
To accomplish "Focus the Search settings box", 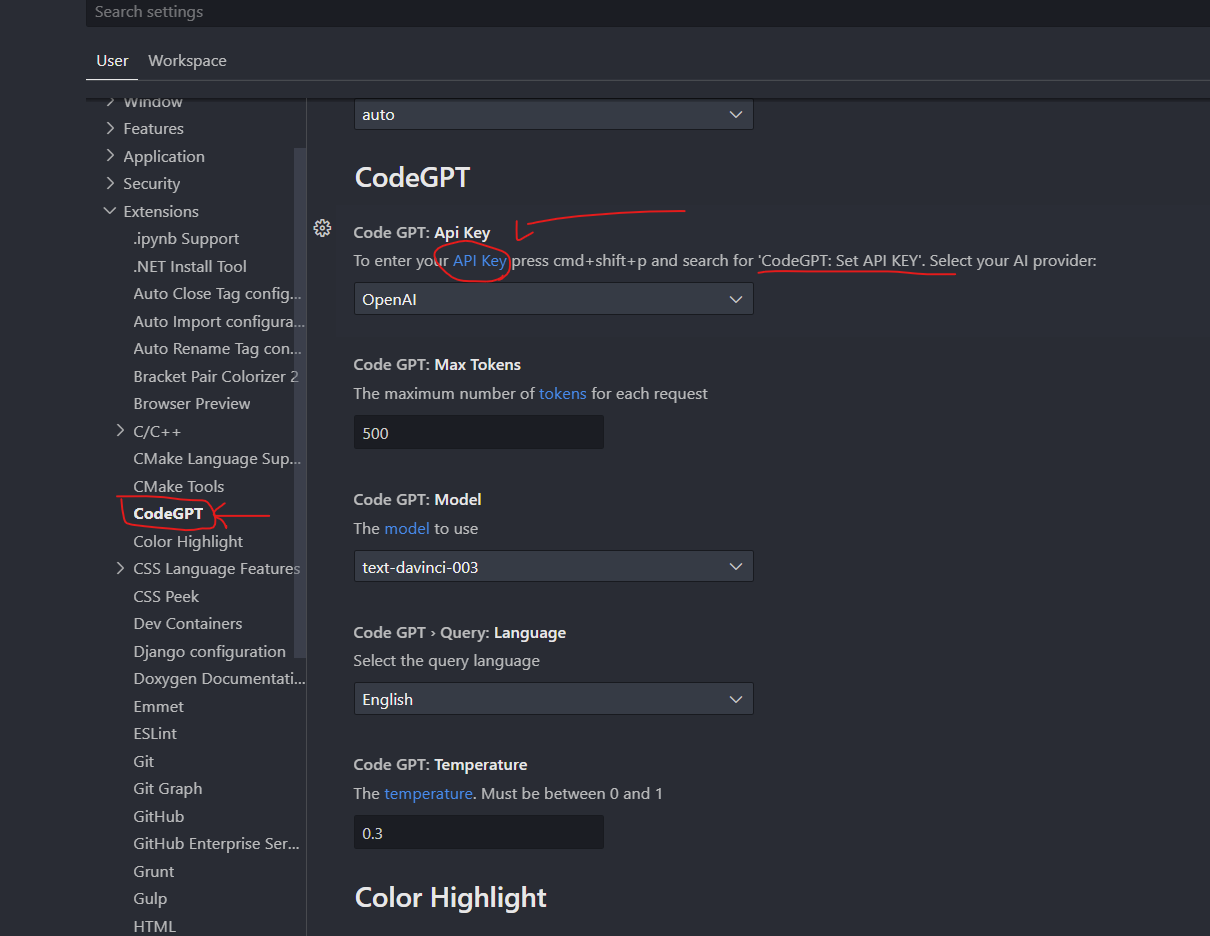I will coord(647,12).
